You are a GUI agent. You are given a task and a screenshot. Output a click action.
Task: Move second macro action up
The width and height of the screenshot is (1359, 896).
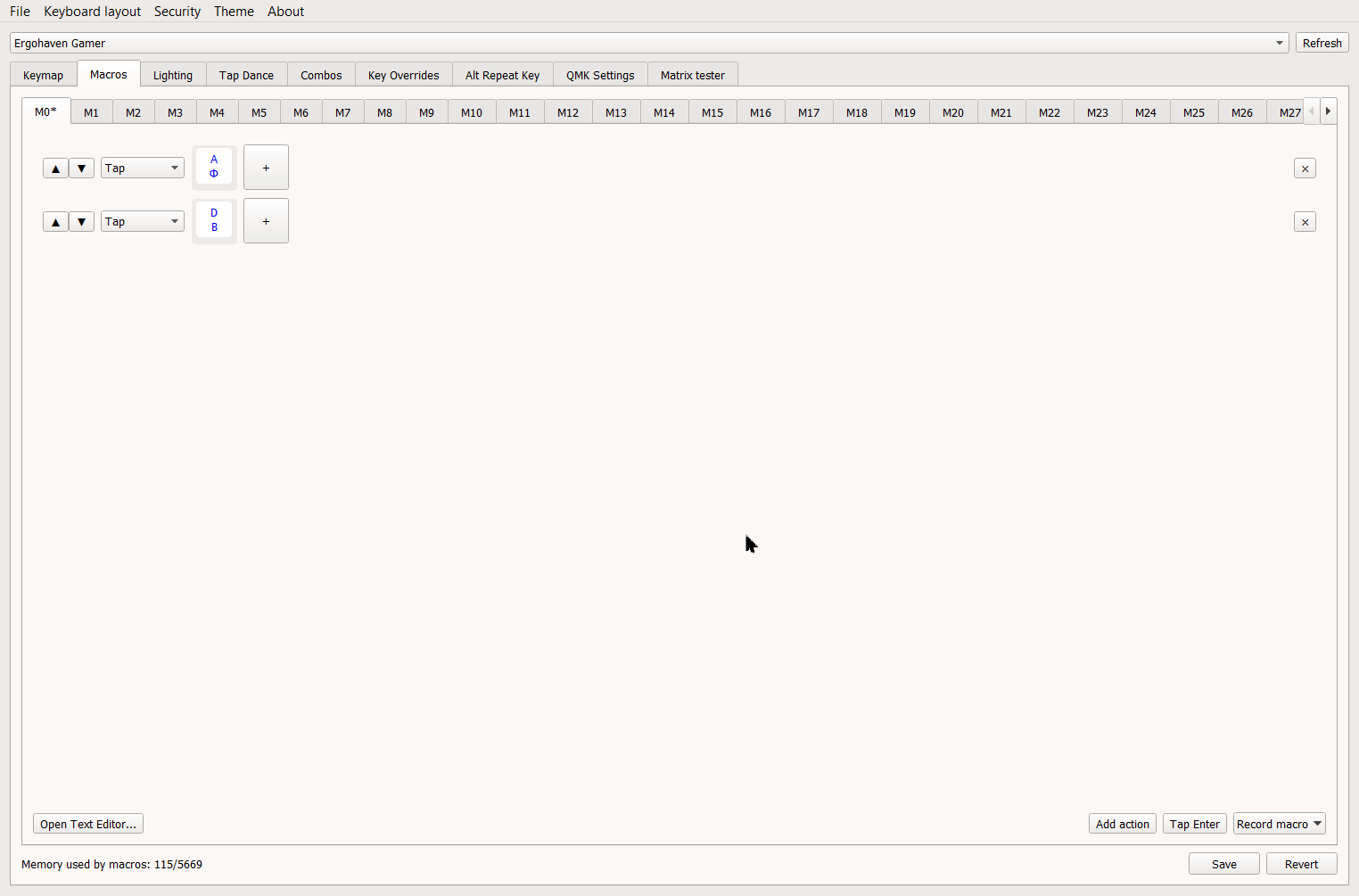55,222
